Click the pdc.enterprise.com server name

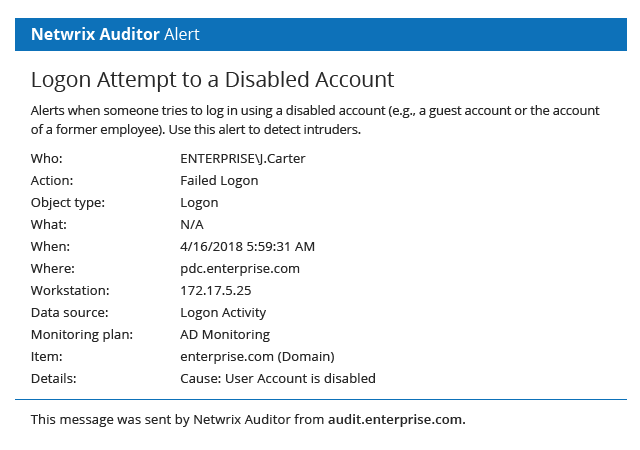[240, 268]
